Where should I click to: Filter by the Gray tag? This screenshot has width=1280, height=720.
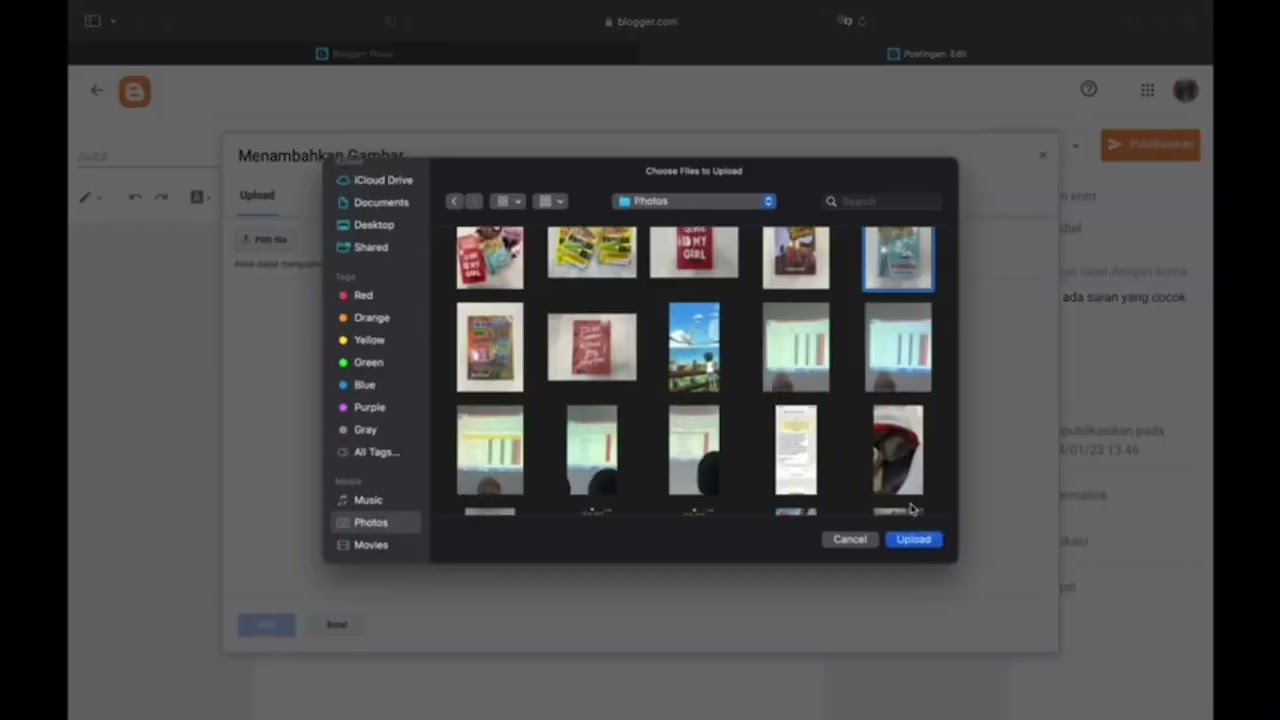357,430
